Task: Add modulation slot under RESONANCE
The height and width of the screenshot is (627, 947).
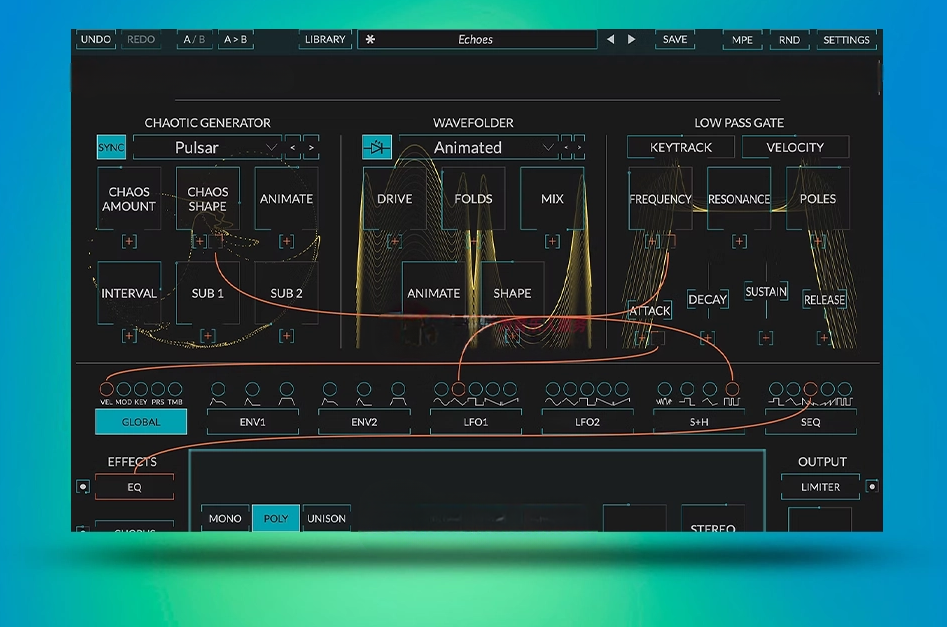Action: (739, 242)
